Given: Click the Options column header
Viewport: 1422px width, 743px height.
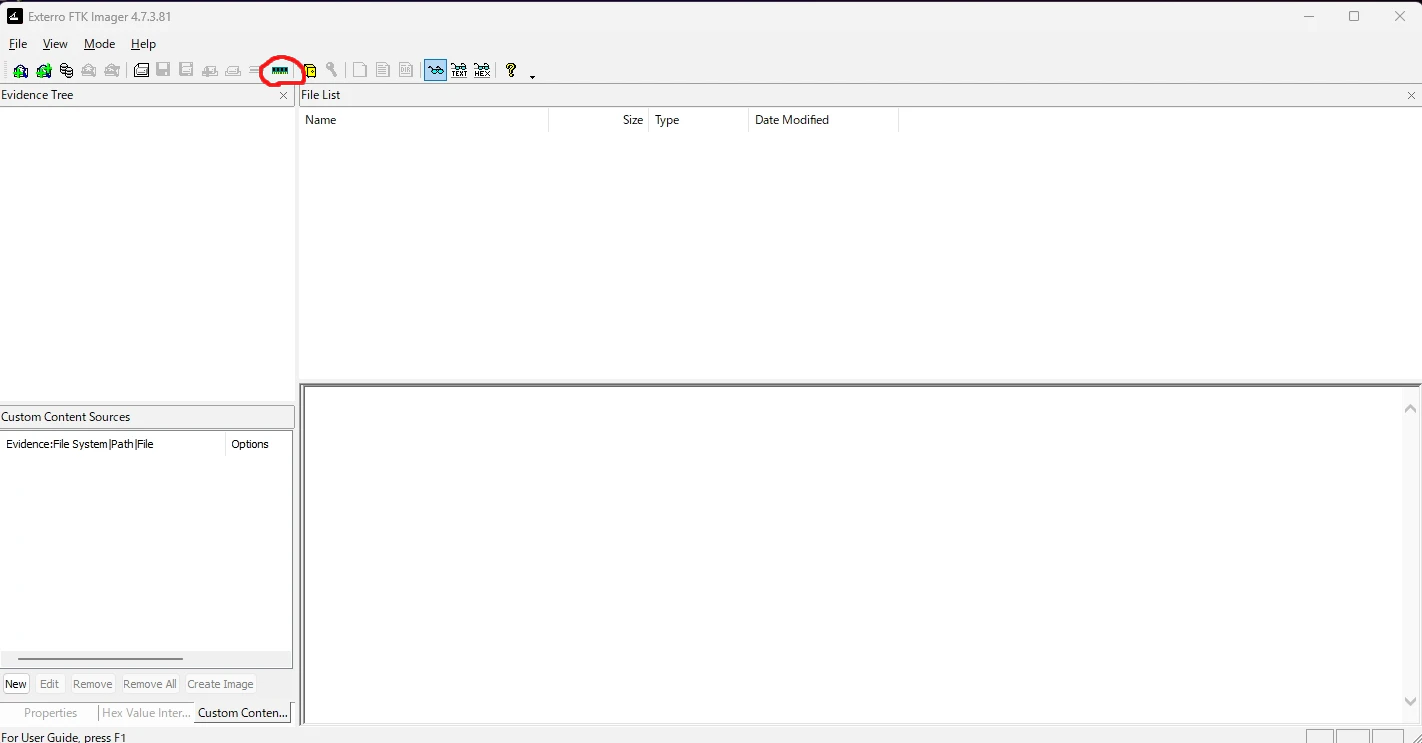Looking at the screenshot, I should [x=258, y=444].
